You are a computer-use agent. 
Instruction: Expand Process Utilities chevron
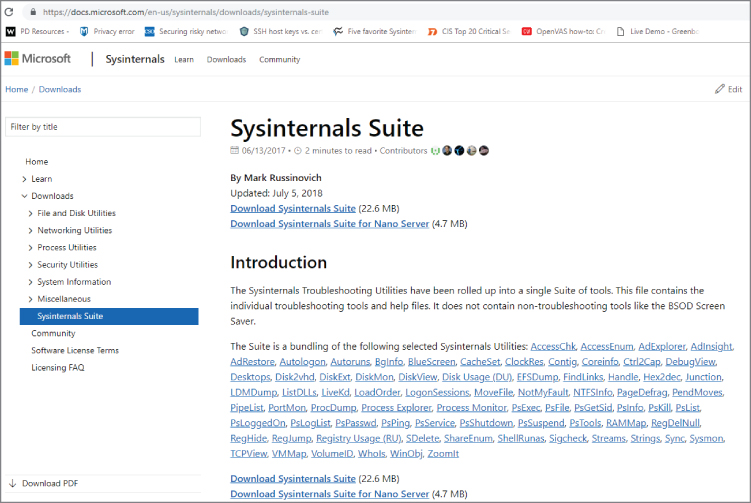[x=31, y=248]
